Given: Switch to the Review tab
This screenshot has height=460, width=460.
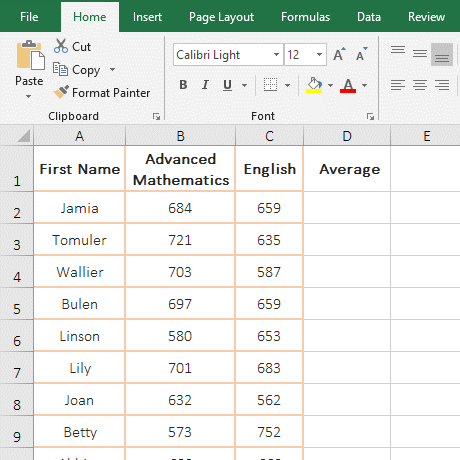Looking at the screenshot, I should click(426, 17).
